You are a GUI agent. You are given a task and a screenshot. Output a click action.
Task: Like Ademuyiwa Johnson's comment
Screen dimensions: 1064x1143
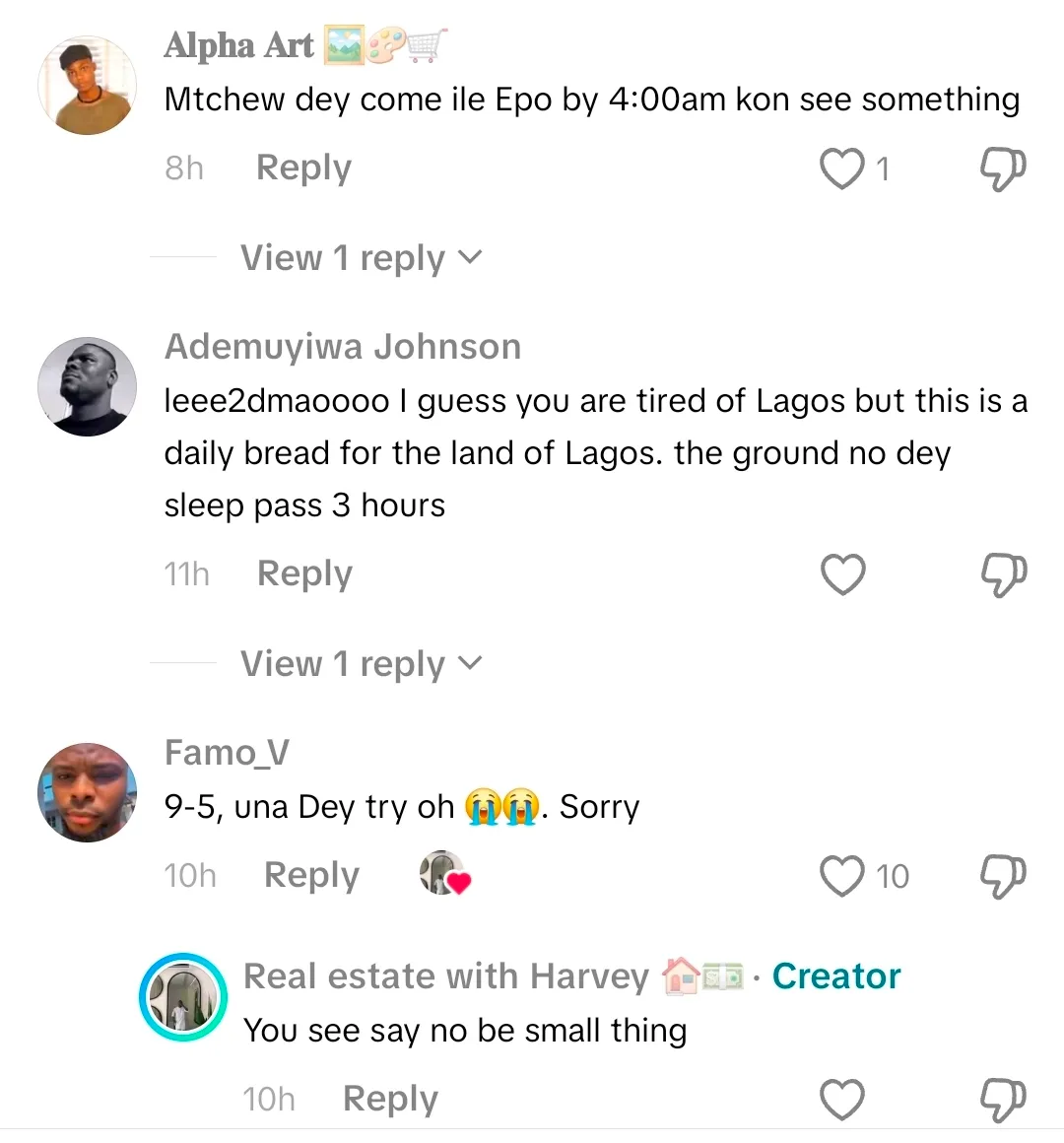point(843,574)
